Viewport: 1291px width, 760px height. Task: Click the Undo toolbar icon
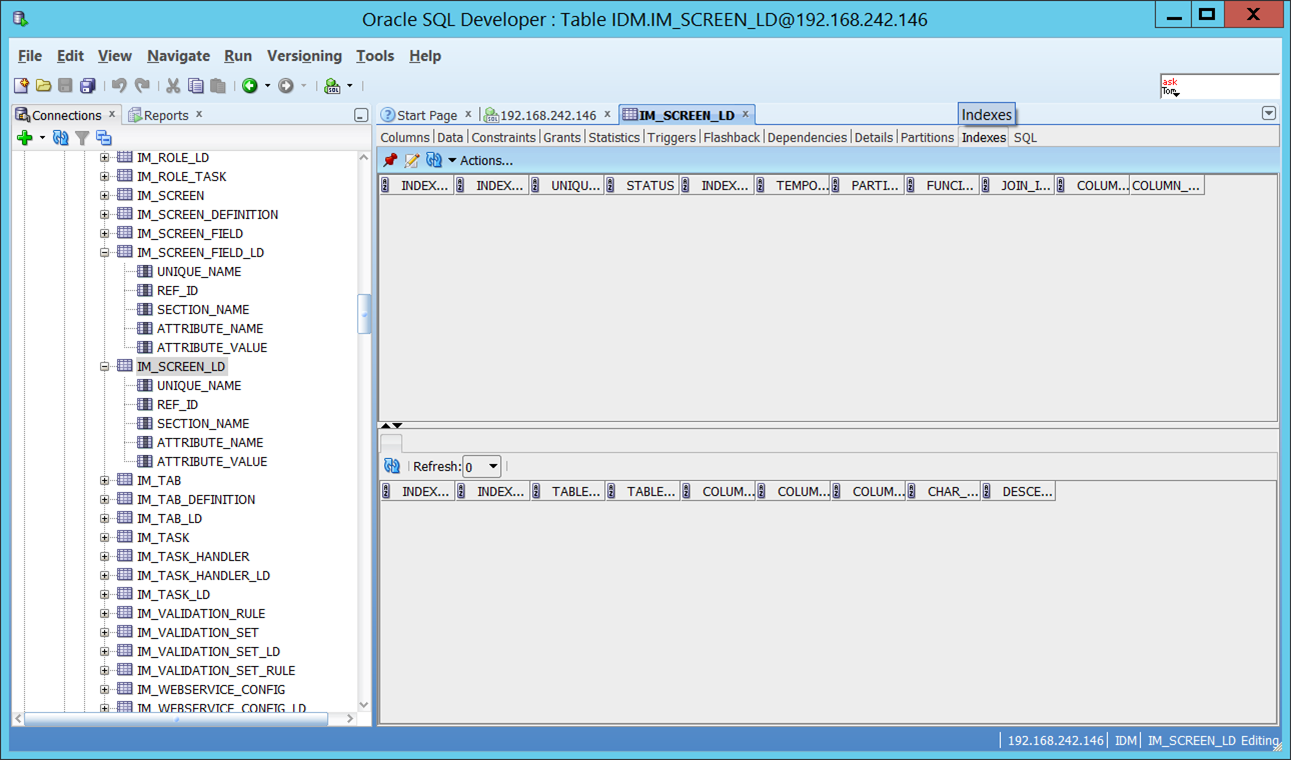coord(119,86)
